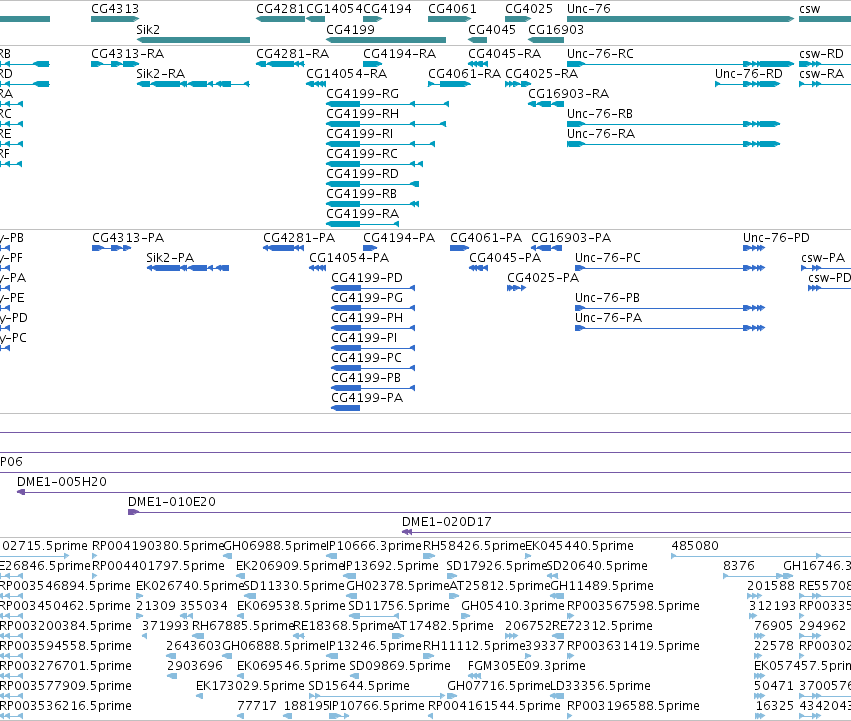
Task: Click the Unc-76 gene label
Action: pyautogui.click(x=589, y=9)
